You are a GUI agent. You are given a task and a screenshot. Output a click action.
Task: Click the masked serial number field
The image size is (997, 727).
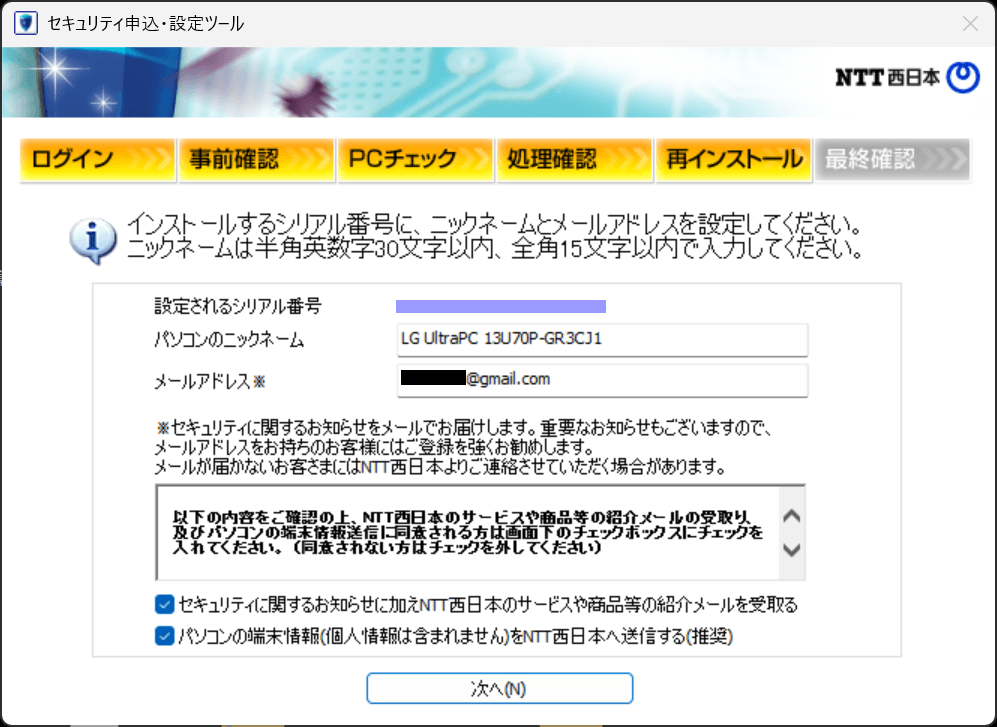point(500,305)
